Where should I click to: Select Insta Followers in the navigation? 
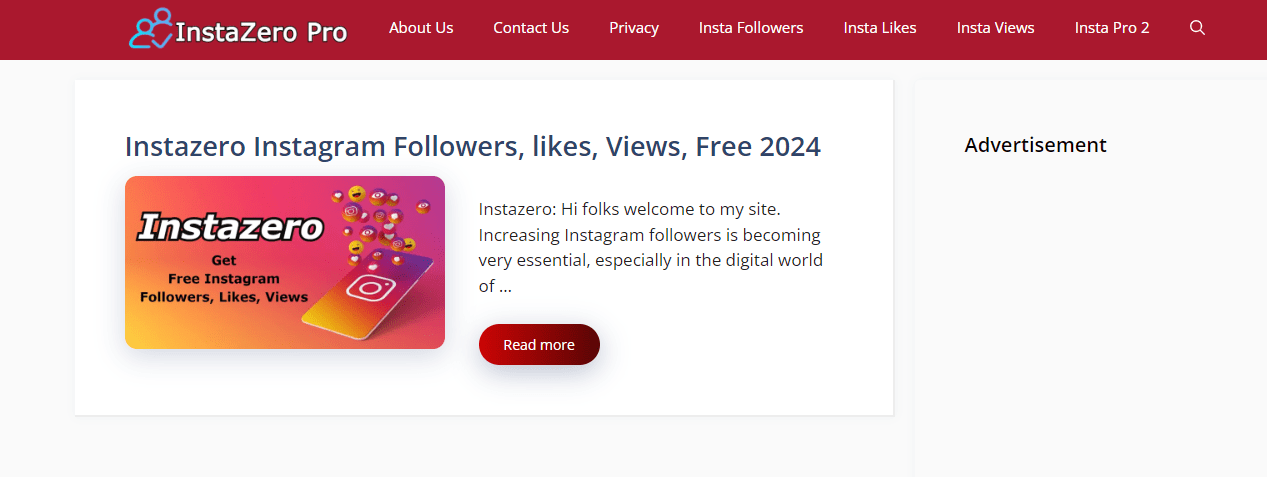(x=751, y=28)
